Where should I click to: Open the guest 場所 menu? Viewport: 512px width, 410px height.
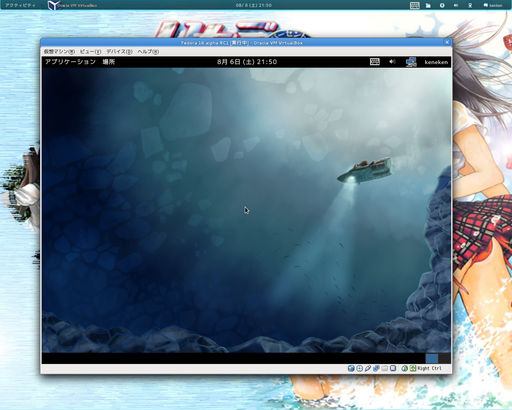109,62
